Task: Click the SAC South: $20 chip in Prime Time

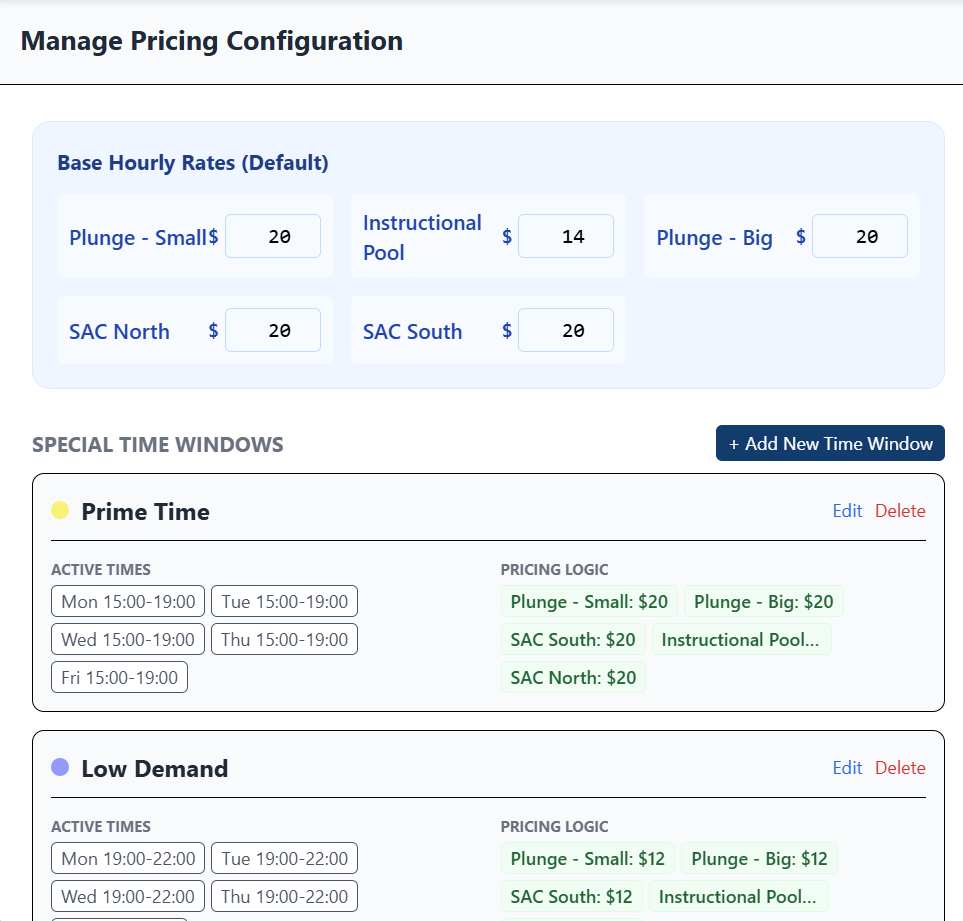Action: click(x=573, y=639)
